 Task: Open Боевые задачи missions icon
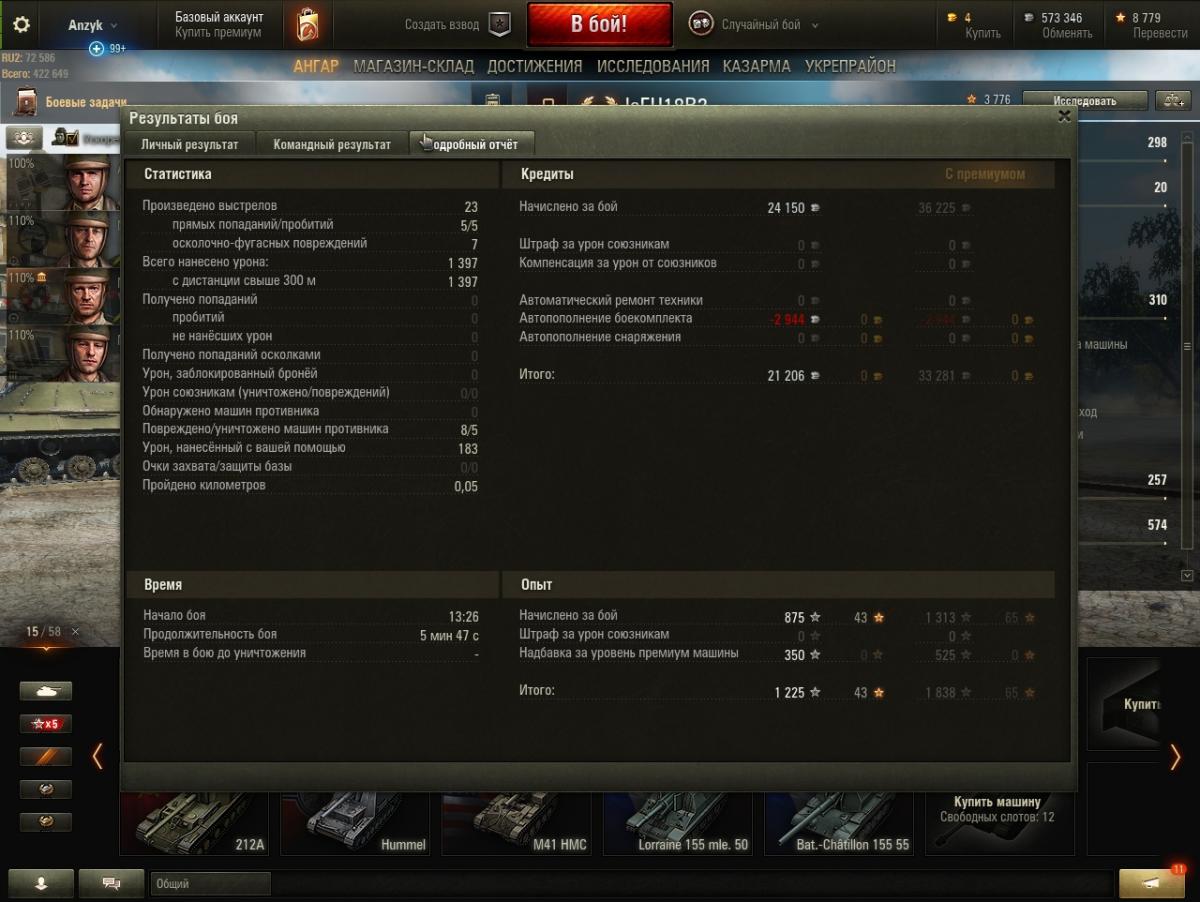(x=25, y=102)
